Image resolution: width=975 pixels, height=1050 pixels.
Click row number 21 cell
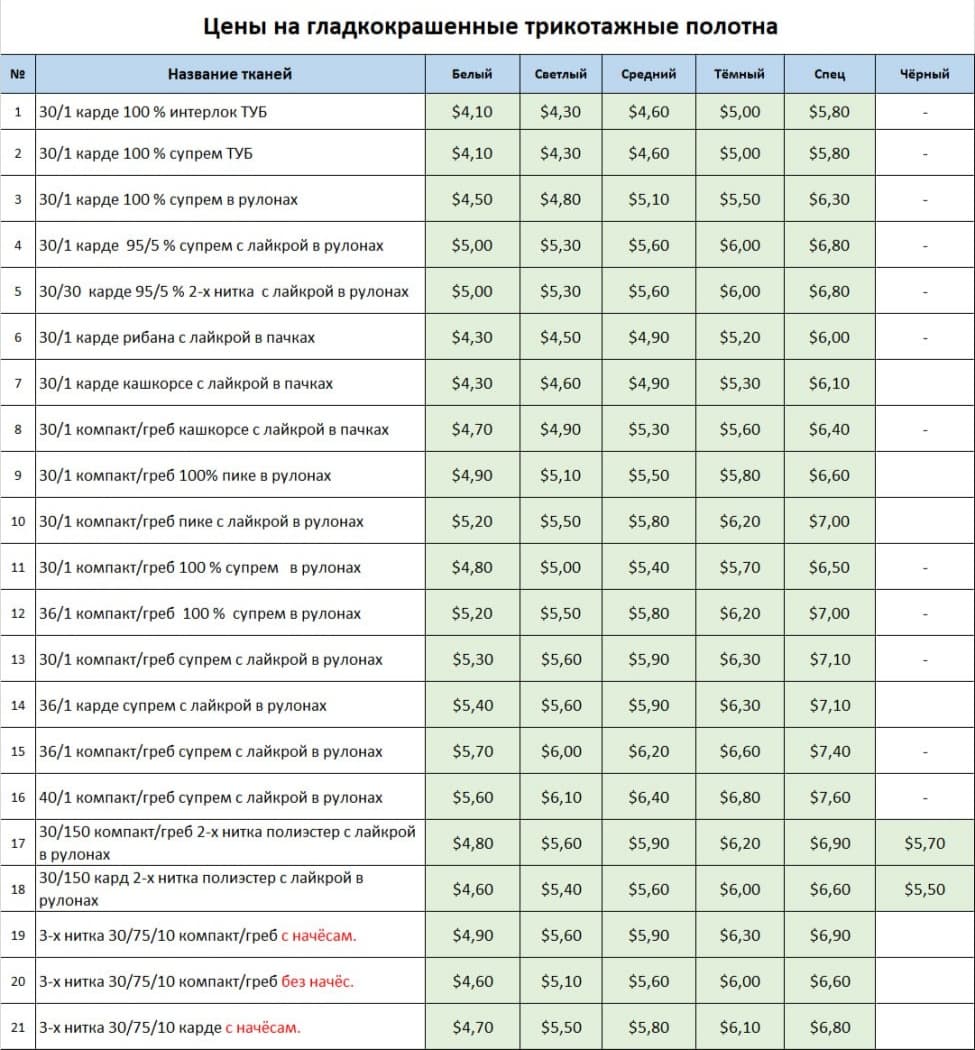[x=17, y=1027]
